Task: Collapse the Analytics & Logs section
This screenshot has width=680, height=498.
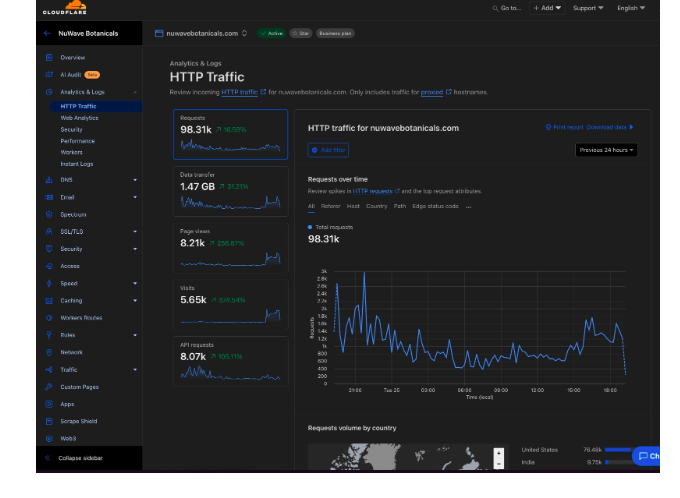Action: (x=135, y=92)
